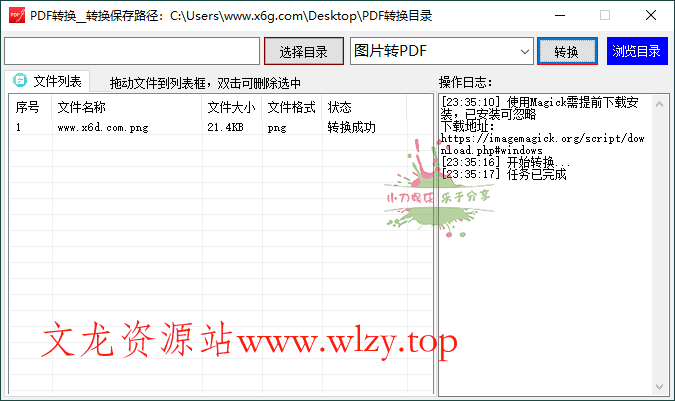Click the 转换成功 status cell
The image size is (675, 401).
coord(351,127)
